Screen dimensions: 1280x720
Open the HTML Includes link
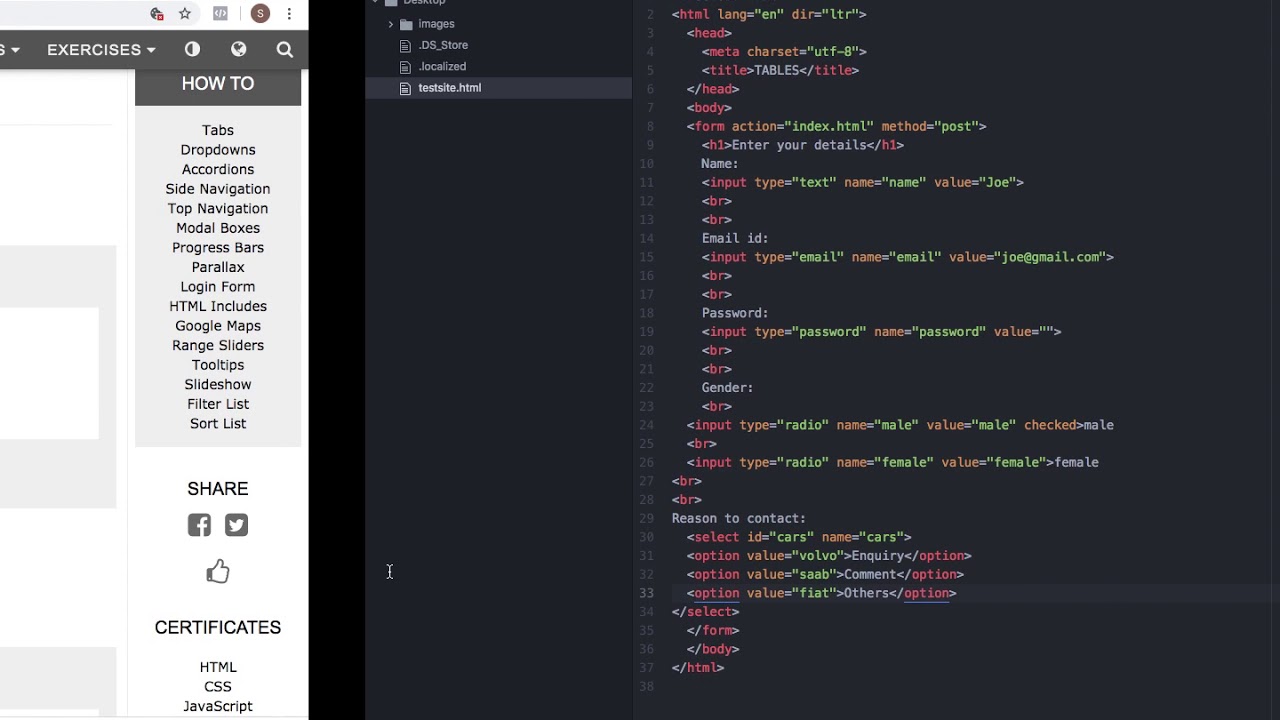point(218,306)
